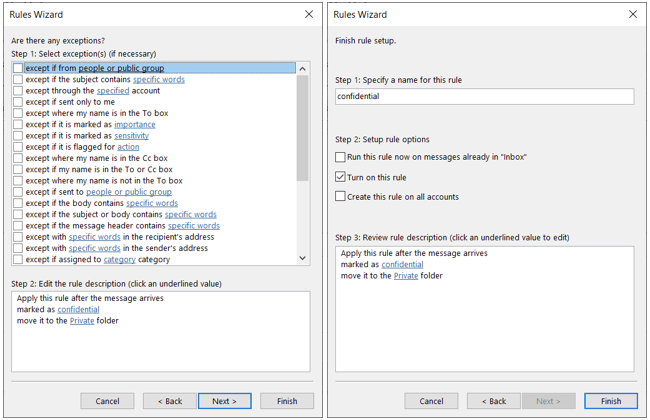Check 'except if the subject contains specific words'
Viewport: 650px width, 420px height.
tap(18, 79)
